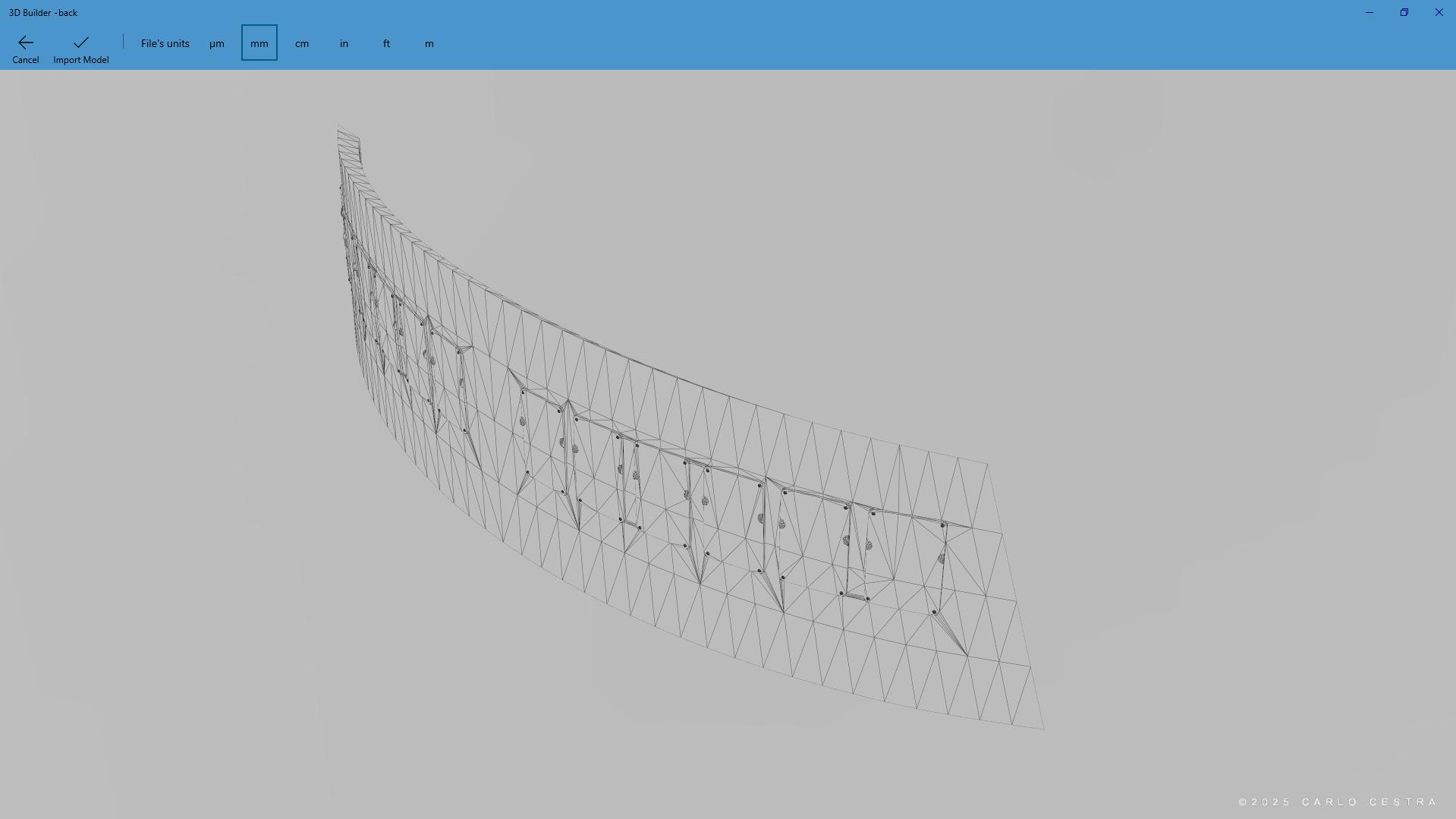Set the file's units to cm
Image resolution: width=1456 pixels, height=819 pixels.
click(302, 43)
